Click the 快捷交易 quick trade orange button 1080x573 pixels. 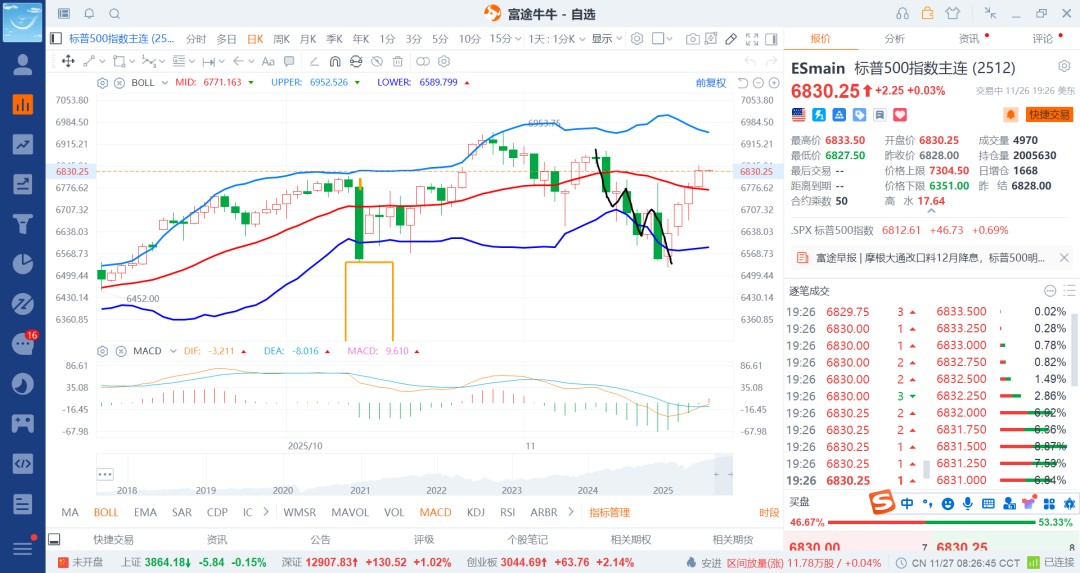(x=1049, y=114)
